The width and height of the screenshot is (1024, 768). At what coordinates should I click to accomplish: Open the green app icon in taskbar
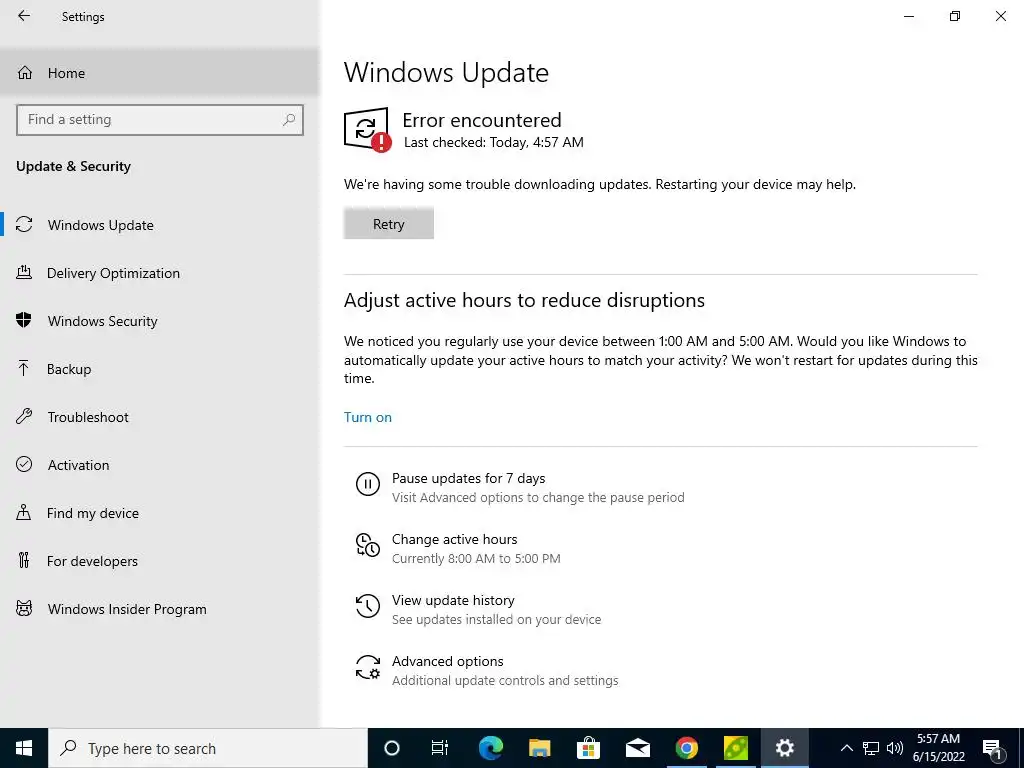pos(735,748)
